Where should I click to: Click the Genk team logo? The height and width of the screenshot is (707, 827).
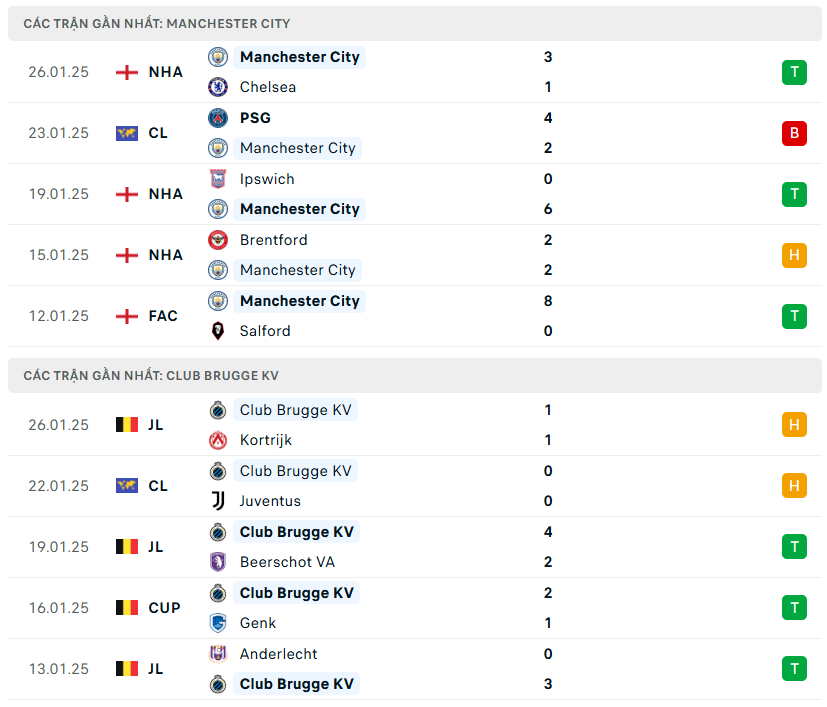coord(218,623)
